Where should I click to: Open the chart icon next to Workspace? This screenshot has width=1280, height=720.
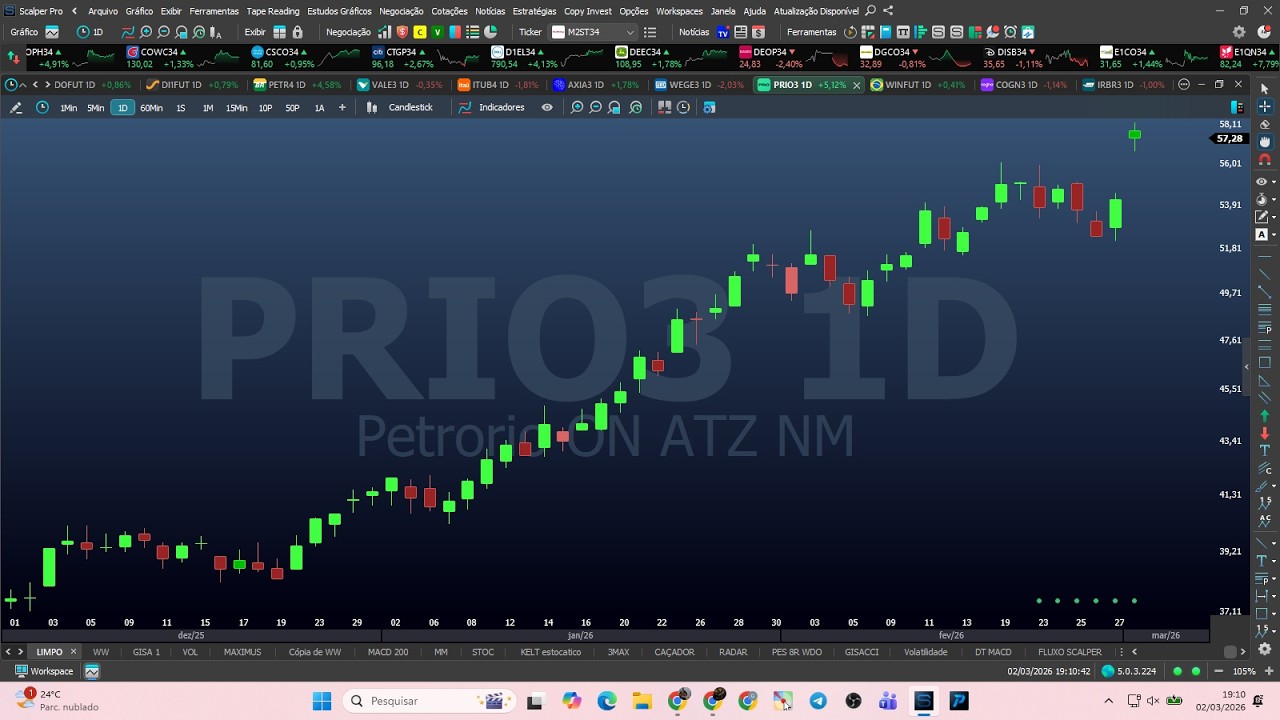[92, 671]
